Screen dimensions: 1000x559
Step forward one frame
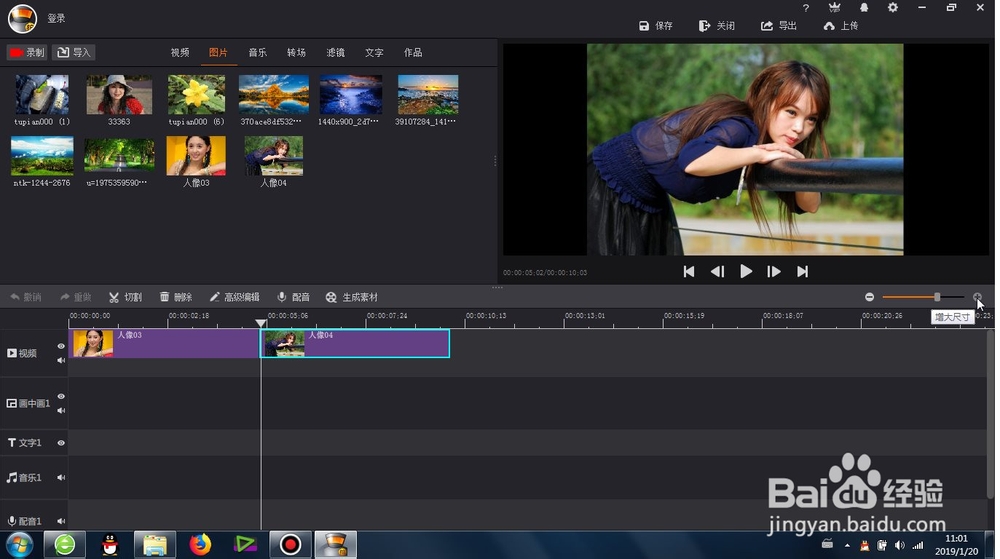(774, 272)
